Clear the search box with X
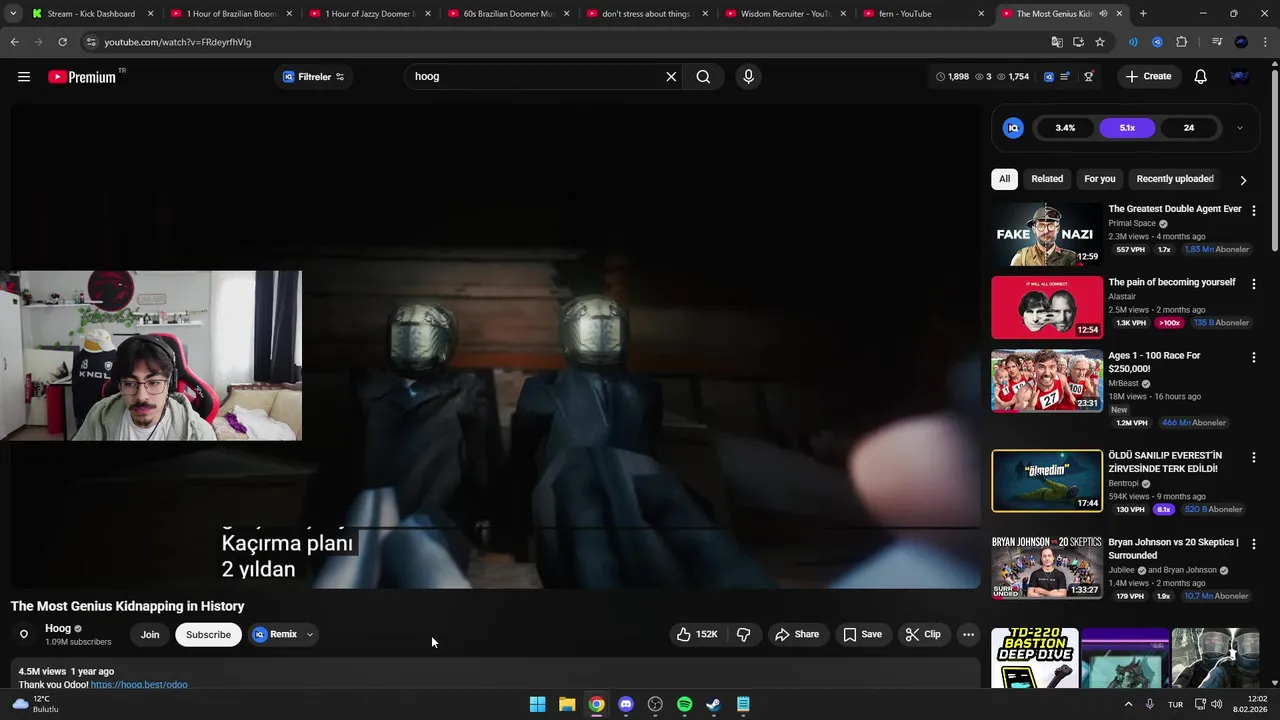This screenshot has height=720, width=1280. [671, 77]
